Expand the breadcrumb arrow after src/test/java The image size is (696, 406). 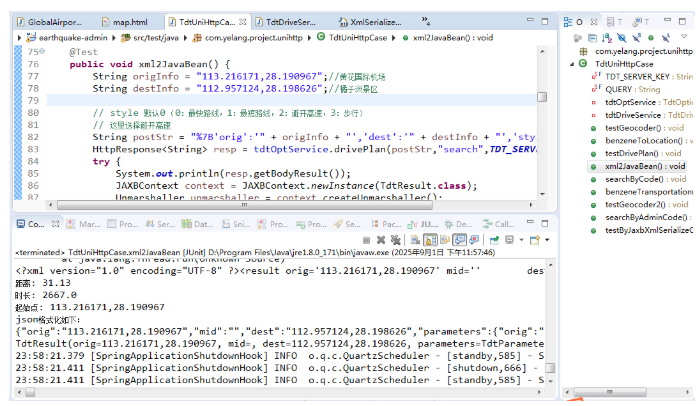pyautogui.click(x=185, y=38)
